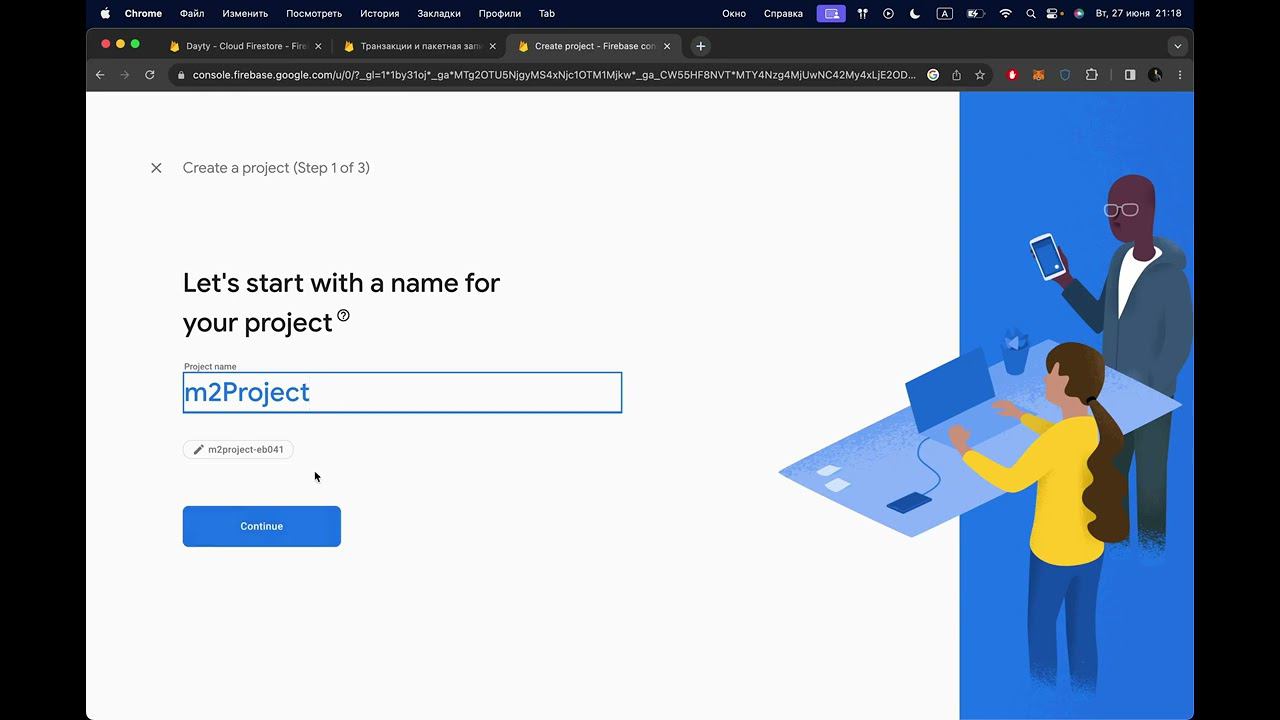
Task: Click the Google icon in address bar
Action: 933,75
